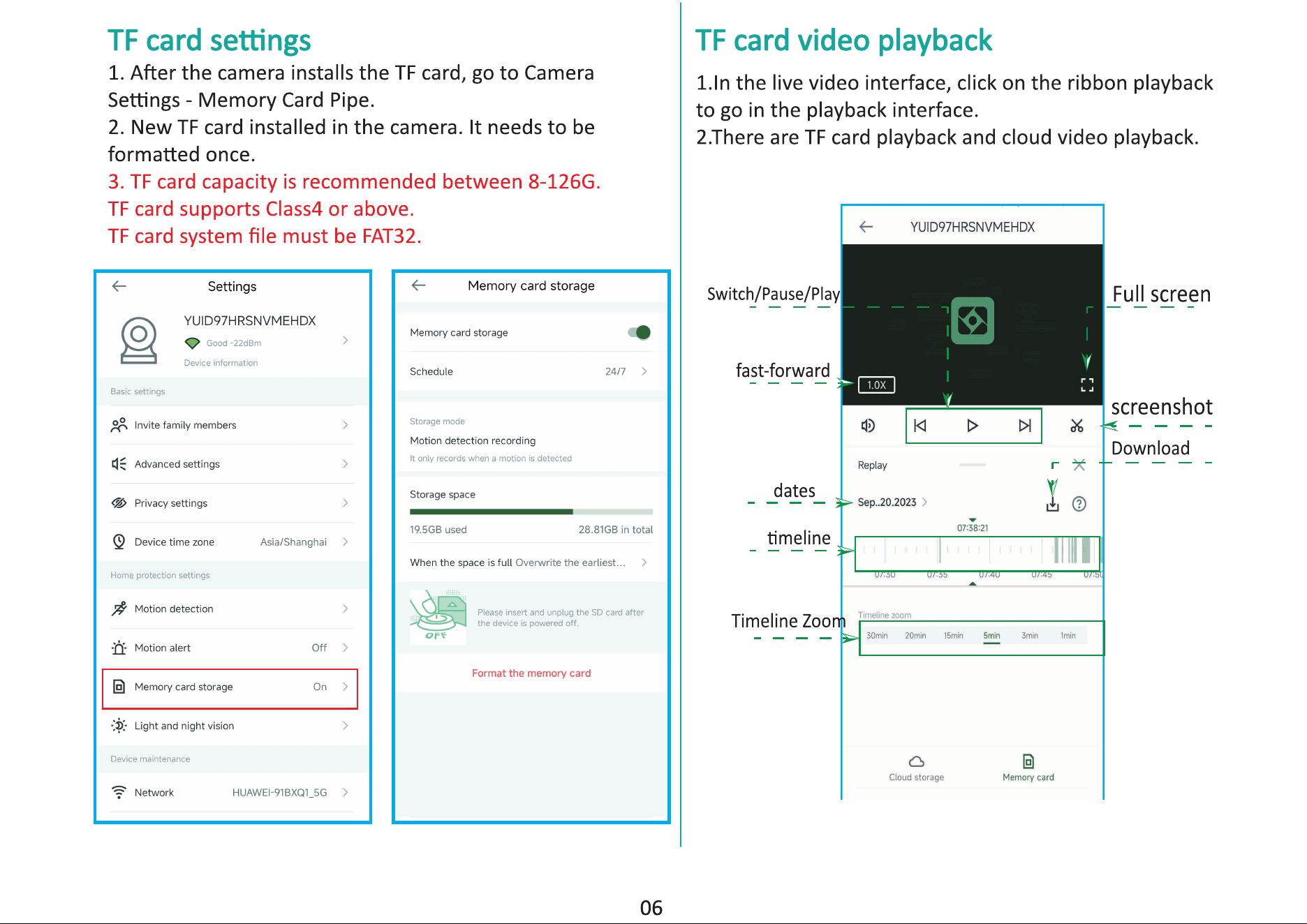
Task: Click the Motion detection running figure icon
Action: [x=119, y=609]
